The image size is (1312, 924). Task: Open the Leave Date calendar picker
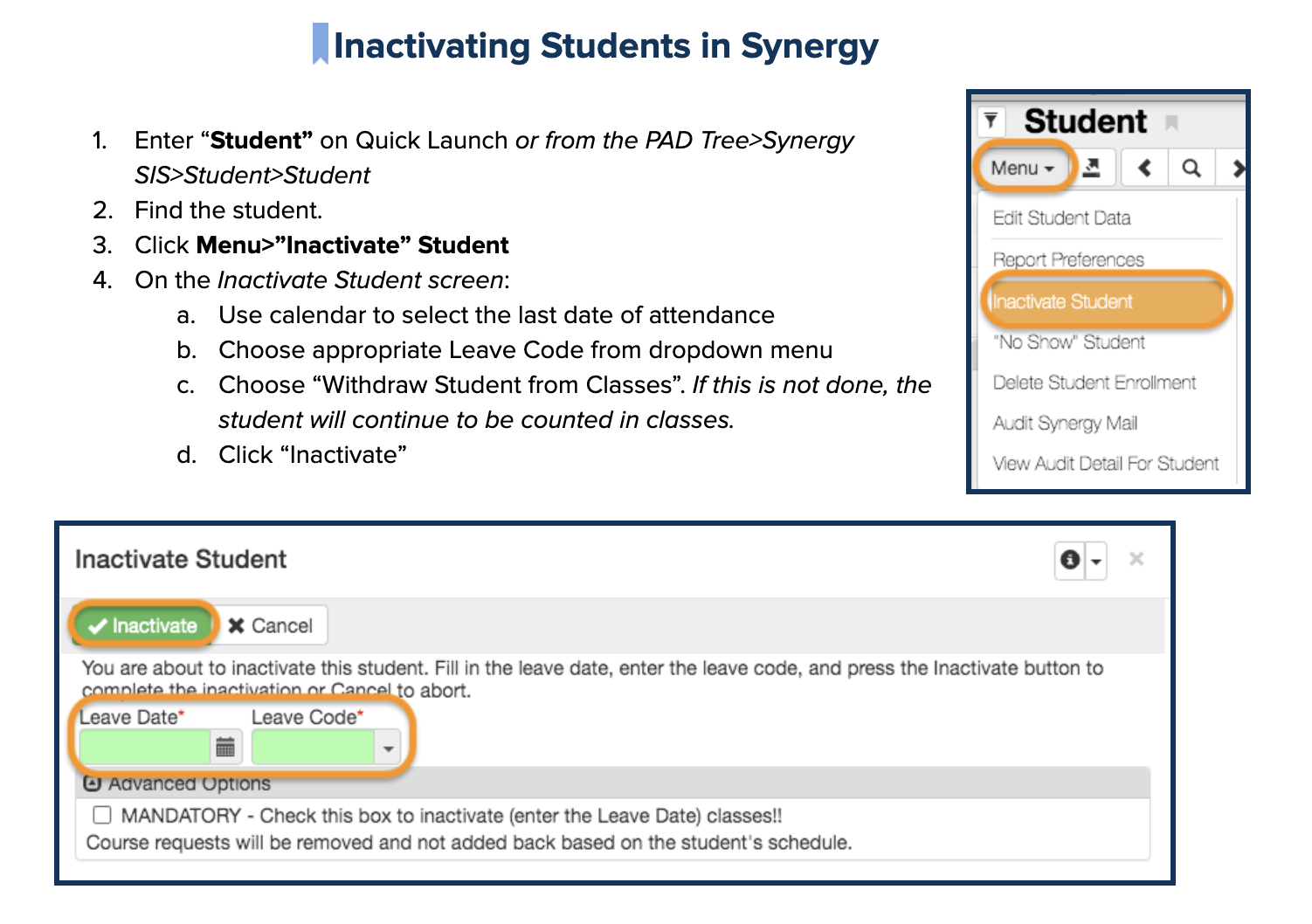[x=225, y=748]
